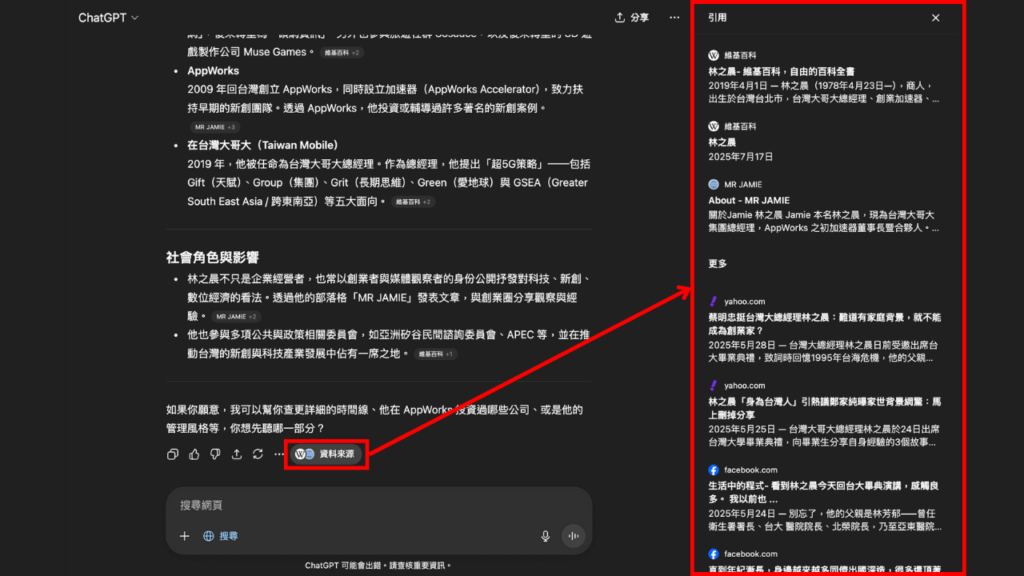Screen dimensions: 1024x576
Task: Click the 資料來源 sources button
Action: click(327, 454)
